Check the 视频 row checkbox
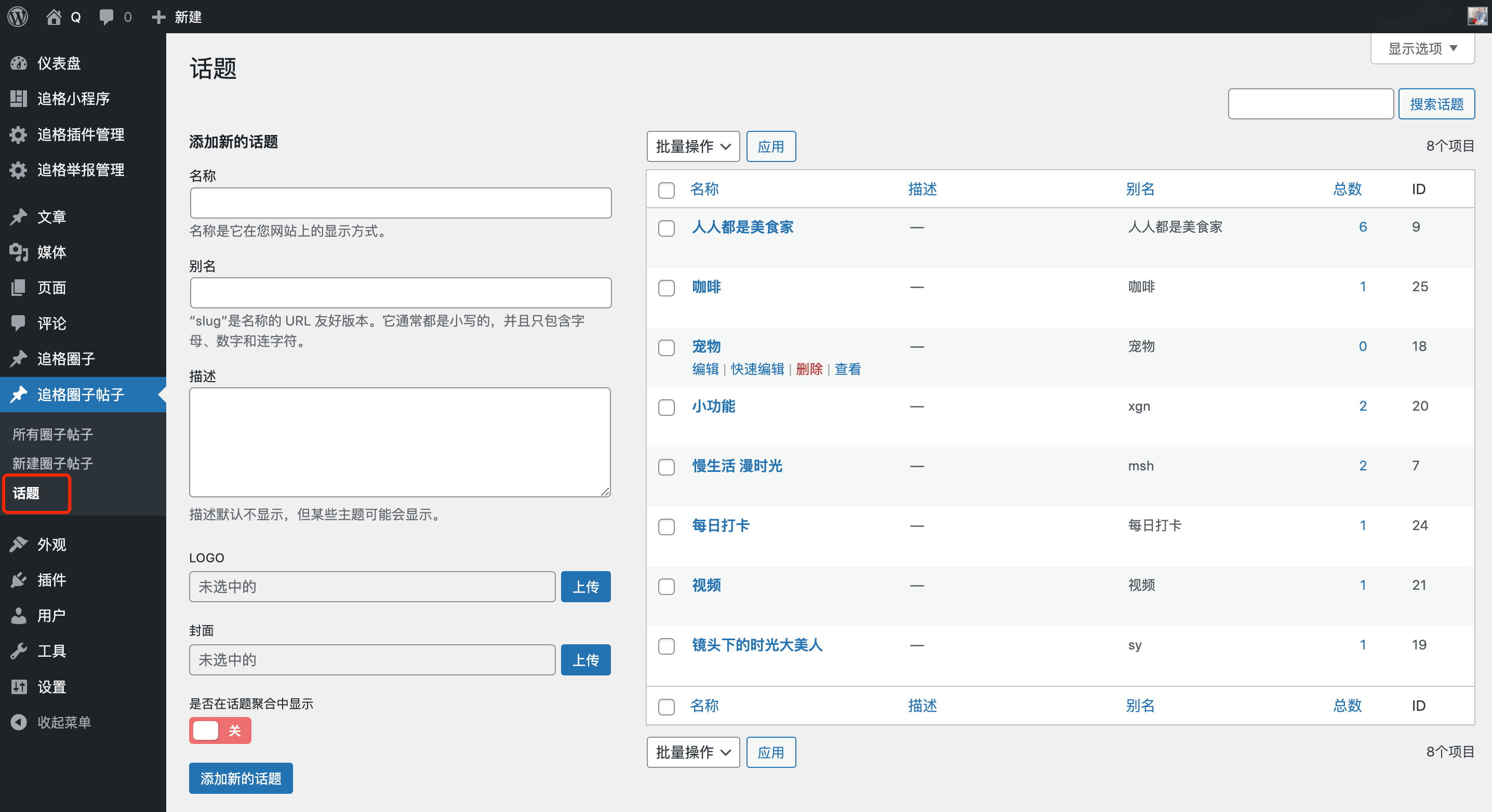1492x812 pixels. pos(666,586)
